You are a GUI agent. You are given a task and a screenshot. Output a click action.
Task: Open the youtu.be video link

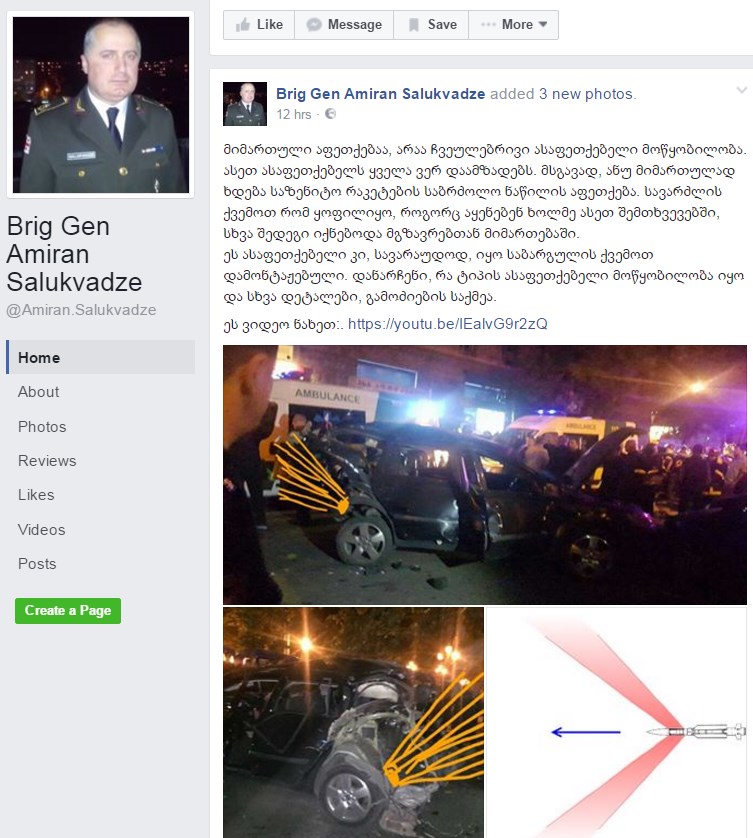pos(448,324)
